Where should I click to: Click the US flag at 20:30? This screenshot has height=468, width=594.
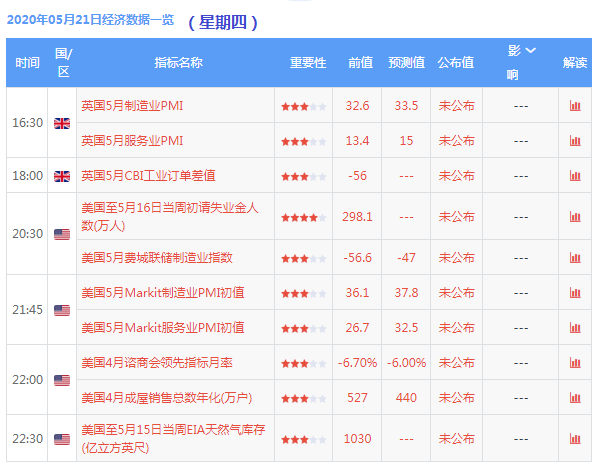[62, 234]
